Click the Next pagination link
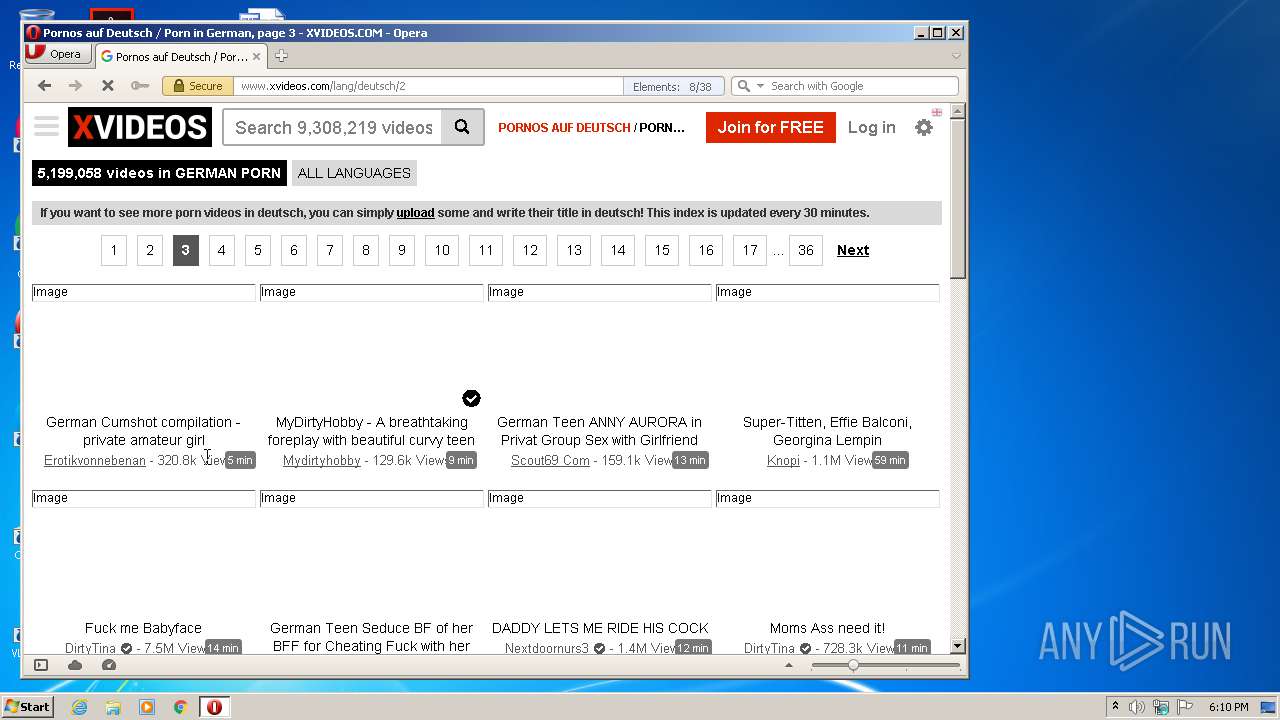Screen dimensions: 1280x720 click(x=853, y=250)
